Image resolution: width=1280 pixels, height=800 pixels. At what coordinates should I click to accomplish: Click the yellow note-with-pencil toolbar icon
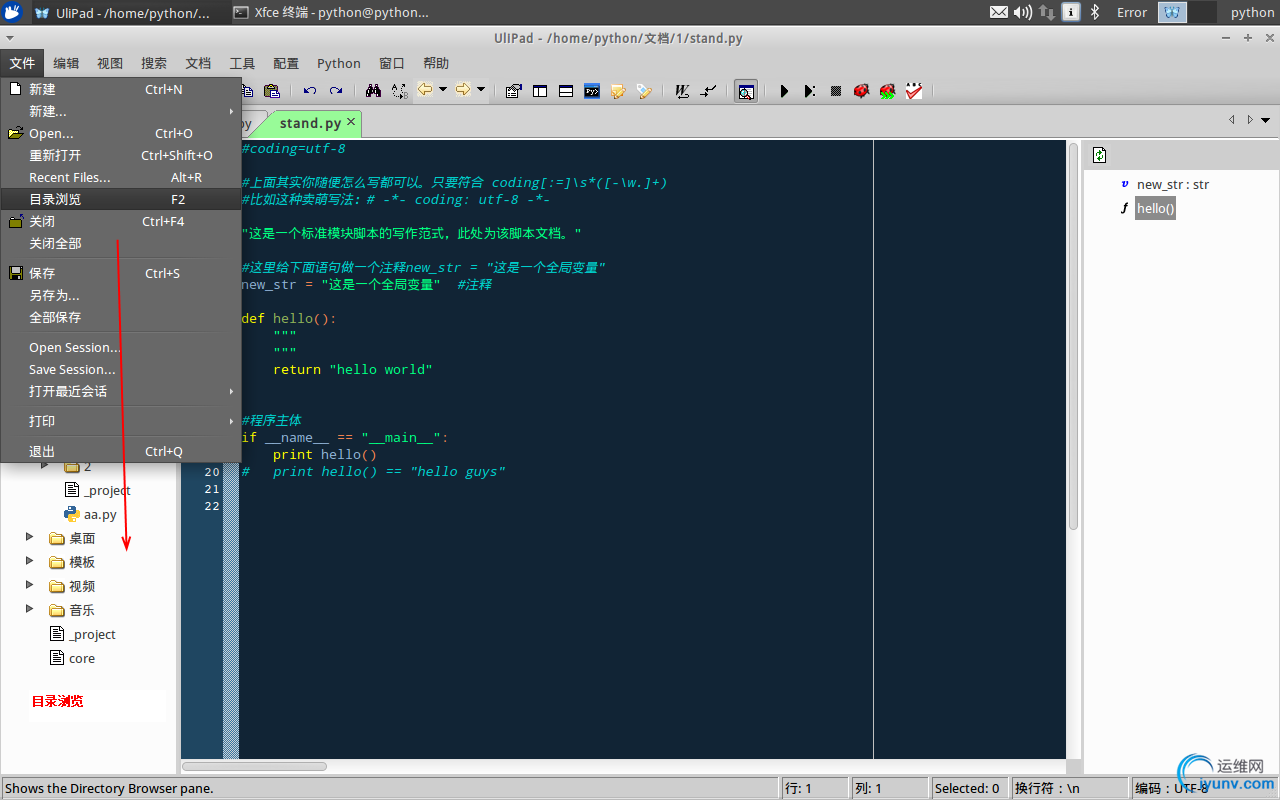[x=618, y=91]
